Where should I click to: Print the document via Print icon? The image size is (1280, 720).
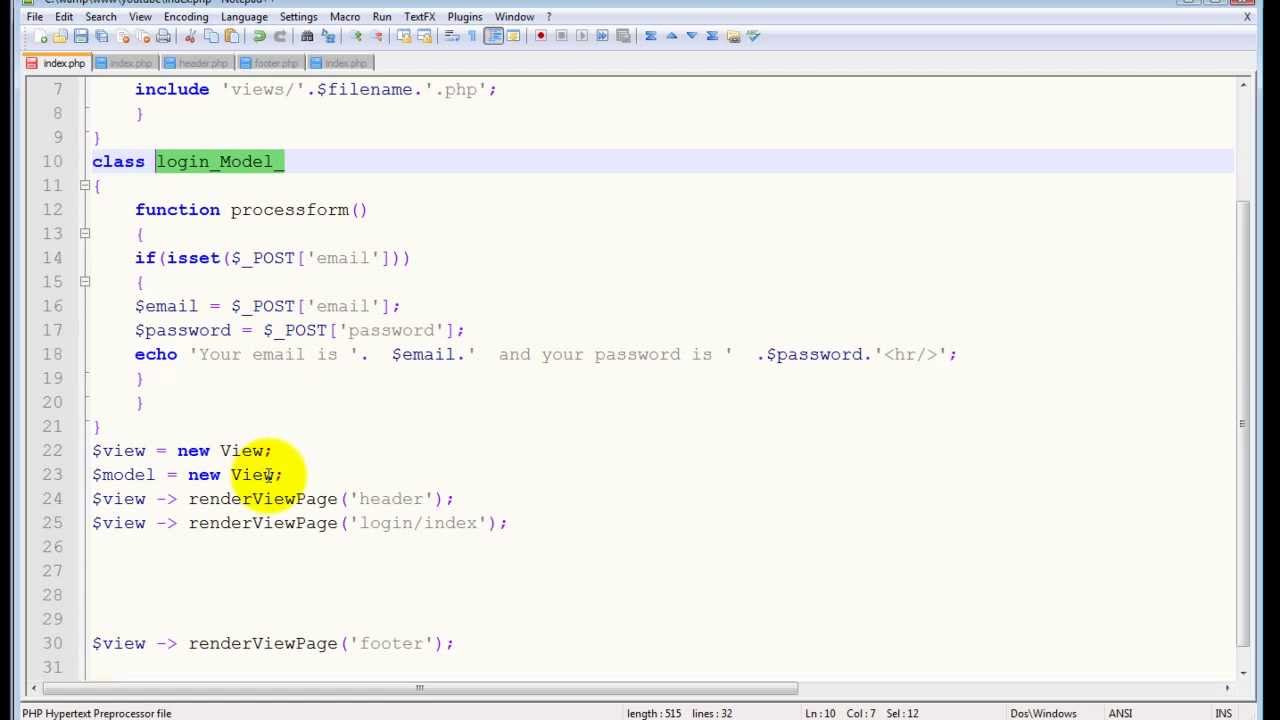coord(164,36)
